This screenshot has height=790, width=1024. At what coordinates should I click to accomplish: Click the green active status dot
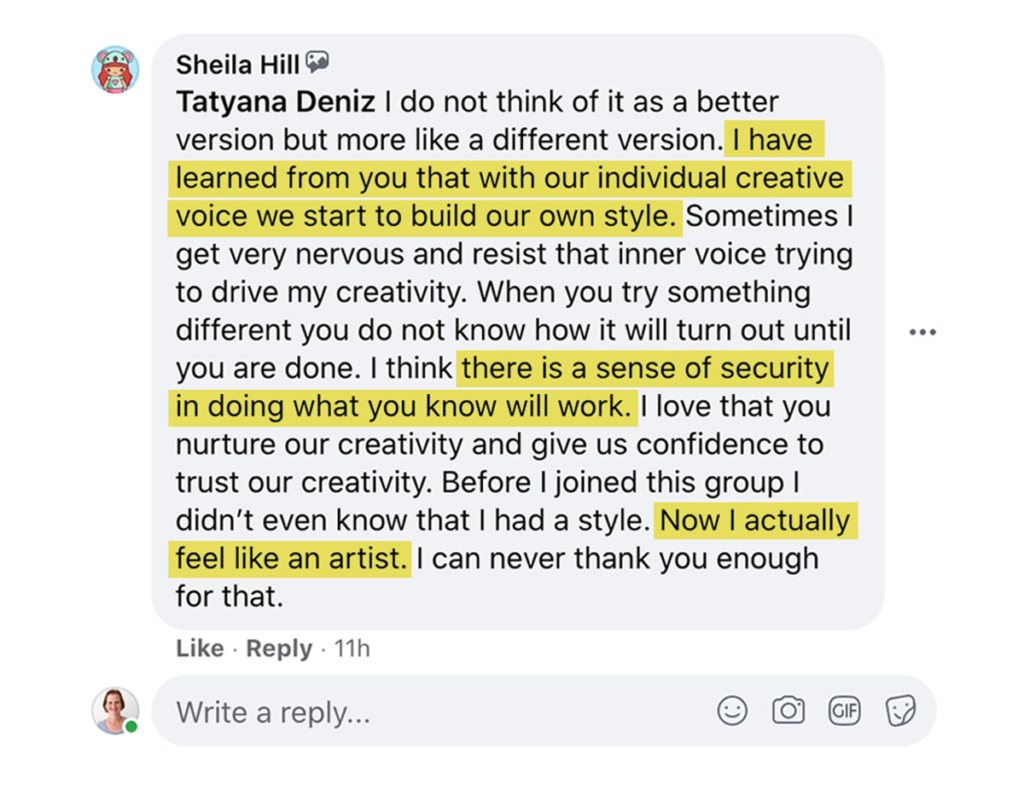(x=131, y=726)
